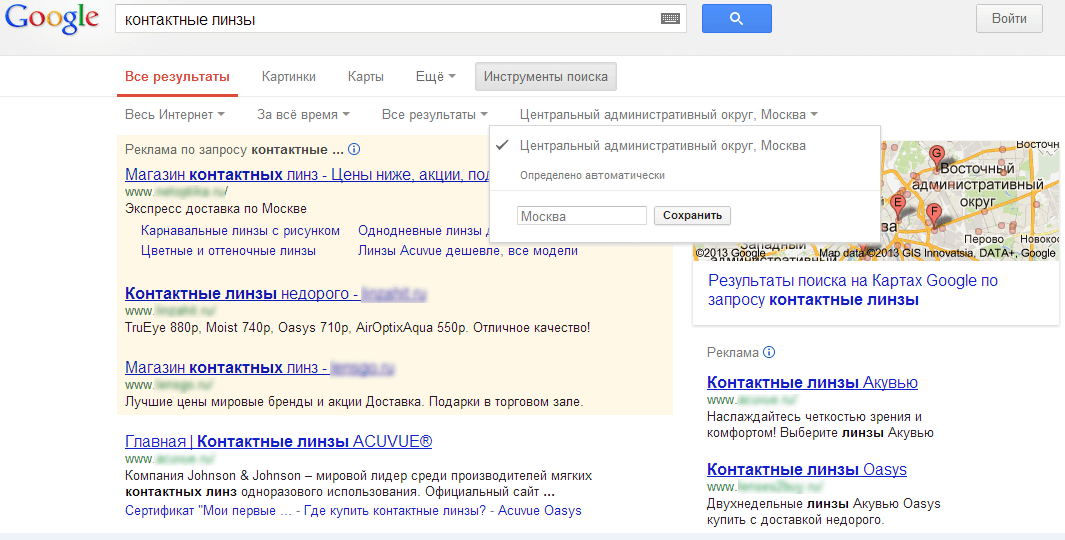1065x540 pixels.
Task: Click 'TruEye 880р, Moist 740р' ad description
Action: (x=357, y=327)
